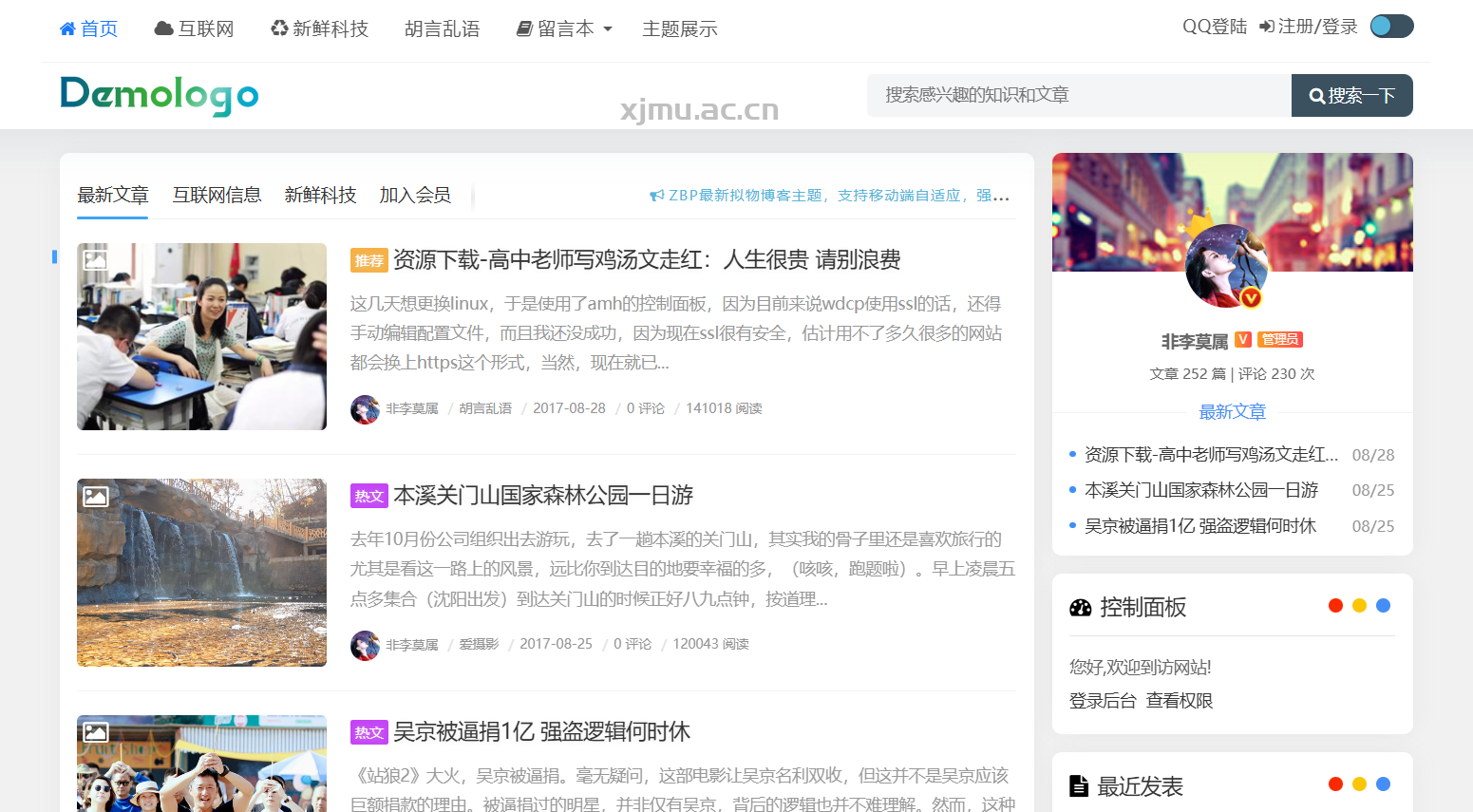Toggle the dark mode switch
The width and height of the screenshot is (1473, 812).
[1391, 27]
